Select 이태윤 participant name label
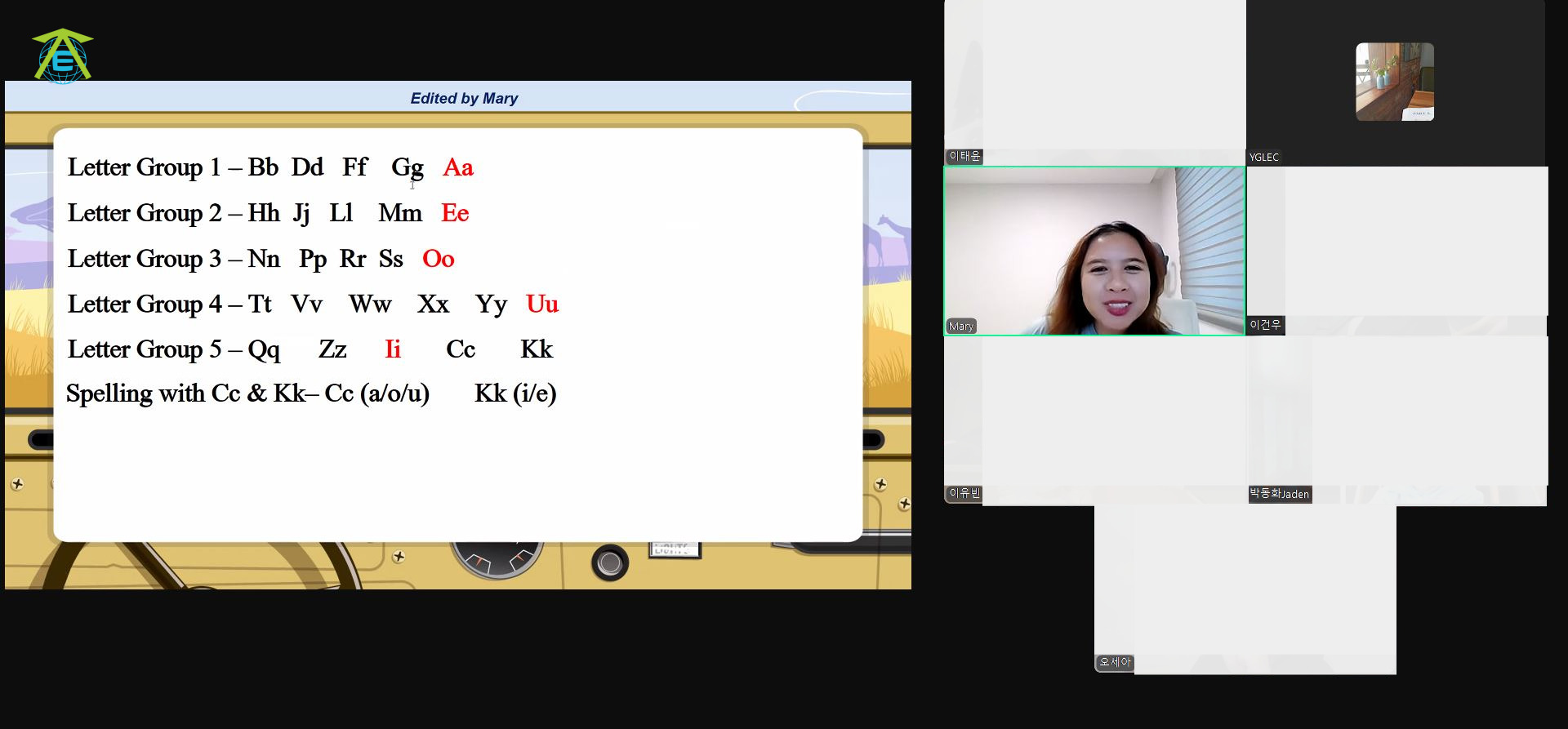Image resolution: width=1568 pixels, height=729 pixels. [964, 156]
